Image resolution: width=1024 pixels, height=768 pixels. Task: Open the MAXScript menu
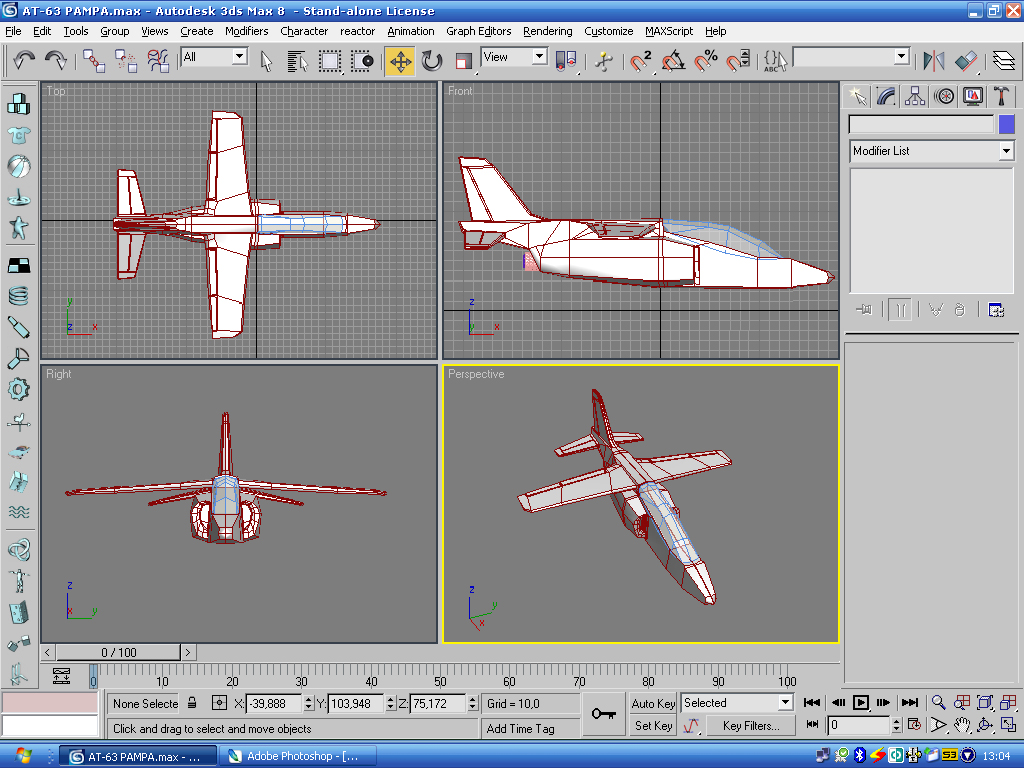point(669,31)
